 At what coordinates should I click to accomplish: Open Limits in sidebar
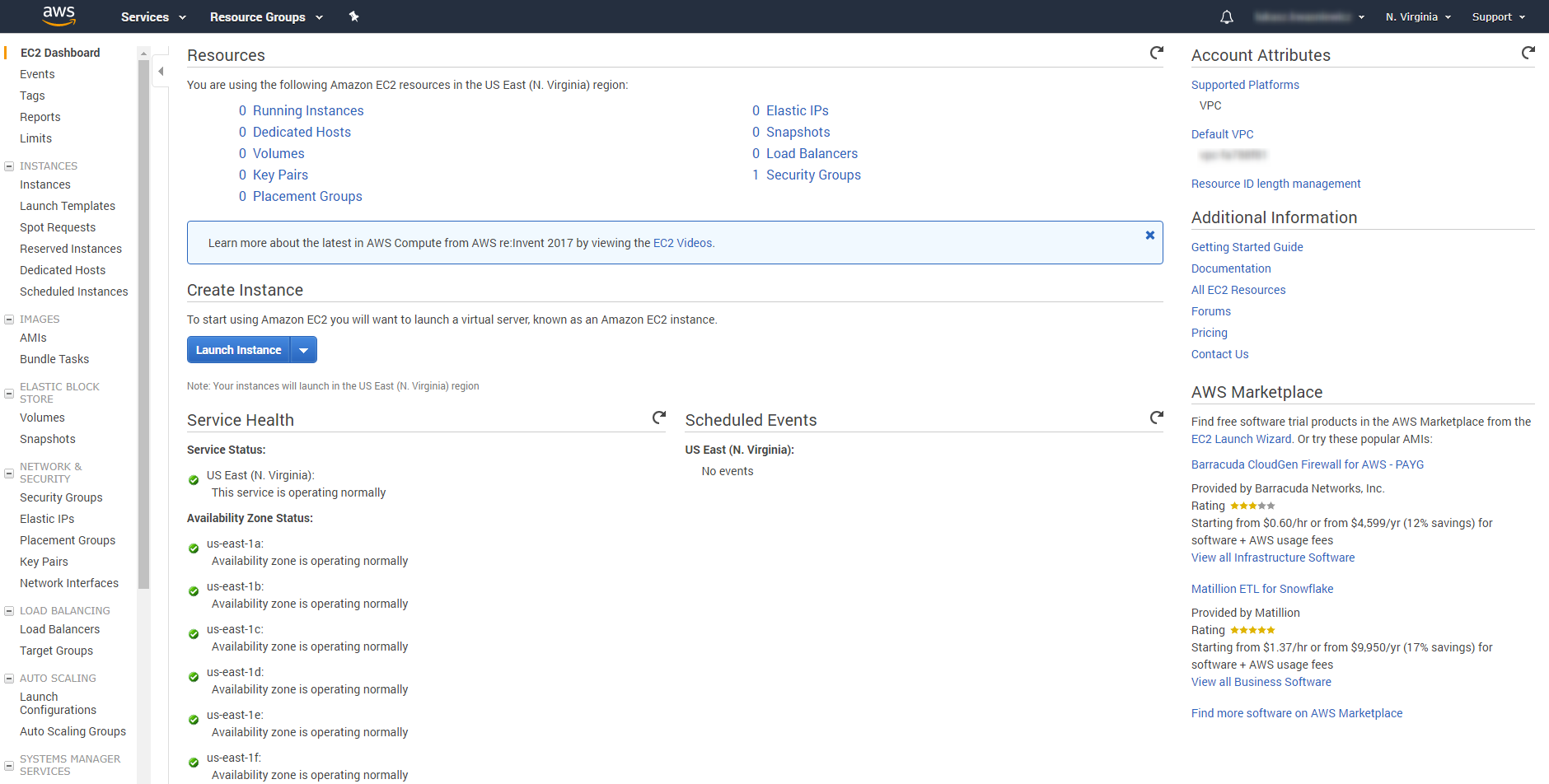[x=35, y=138]
